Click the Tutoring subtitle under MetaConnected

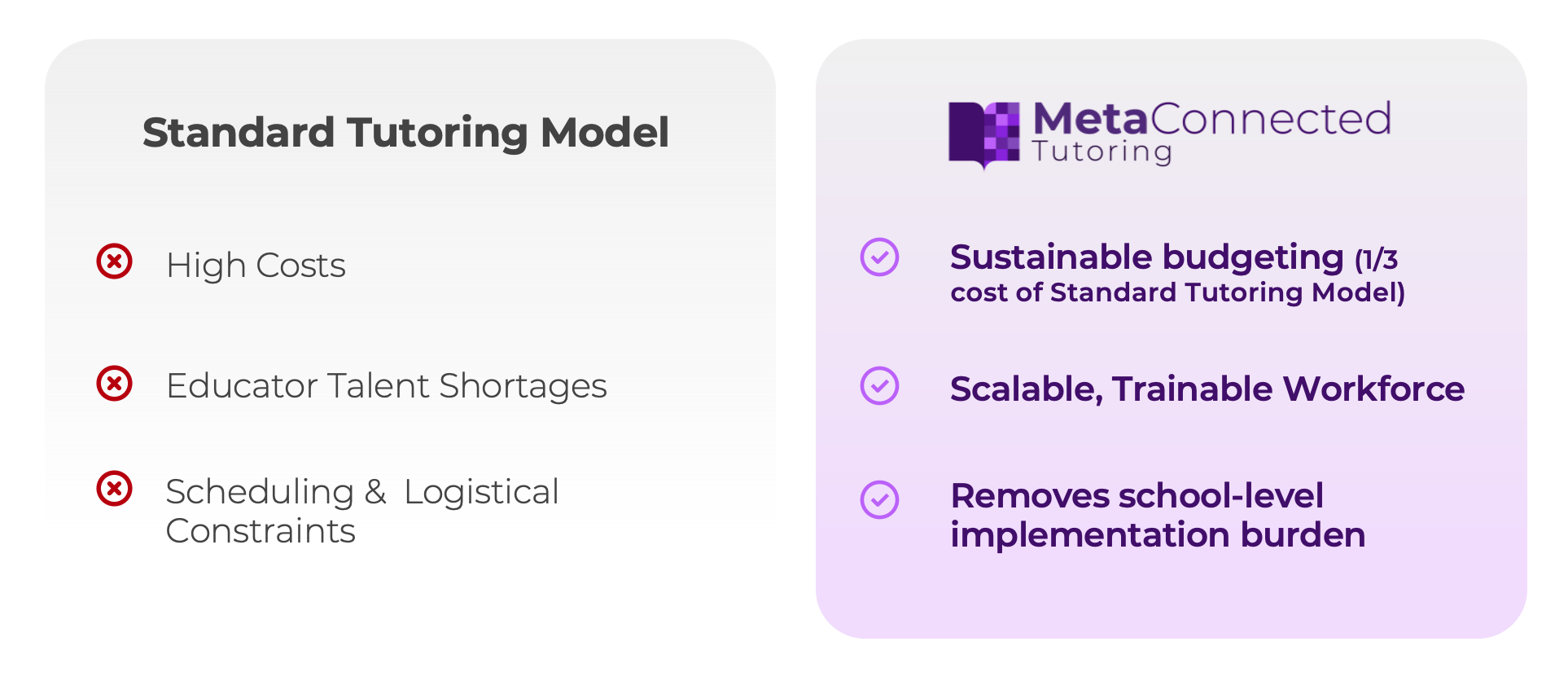1102,152
